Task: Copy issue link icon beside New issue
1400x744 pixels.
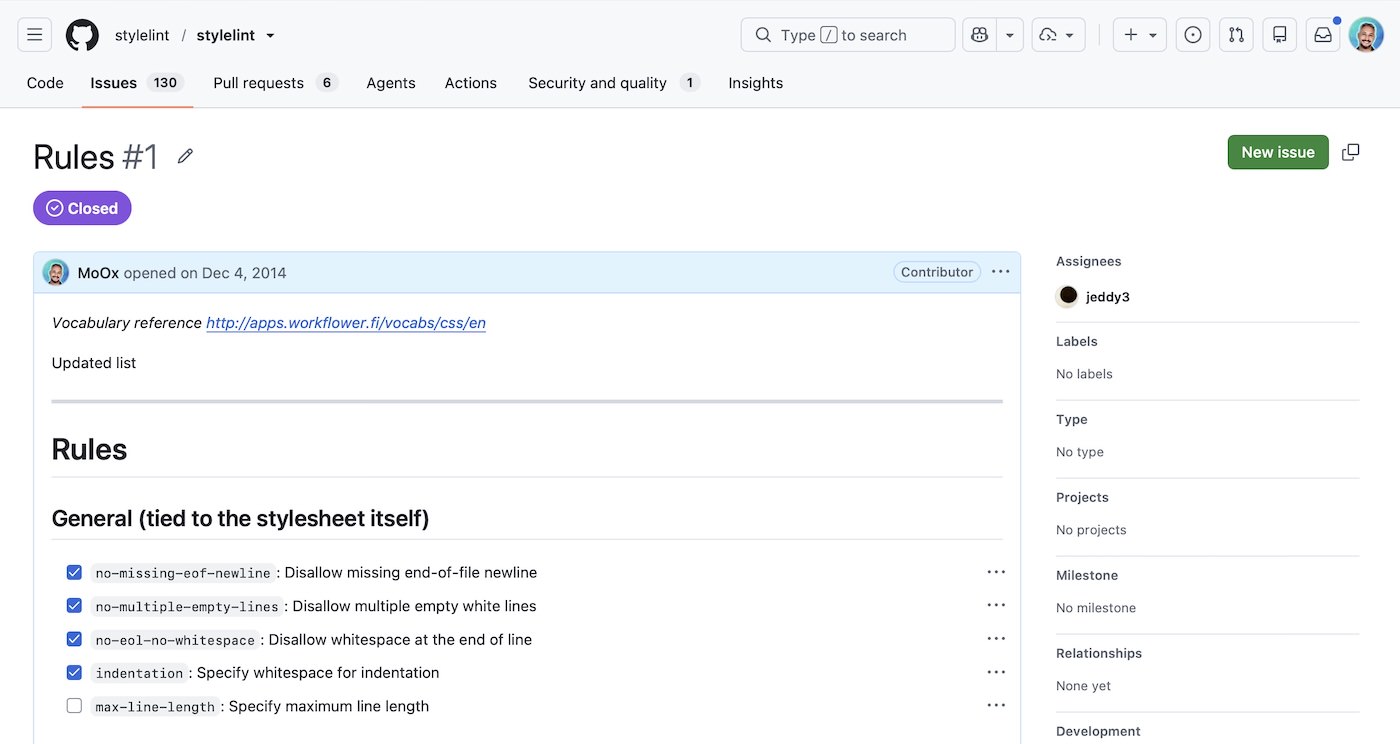Action: [x=1351, y=152]
